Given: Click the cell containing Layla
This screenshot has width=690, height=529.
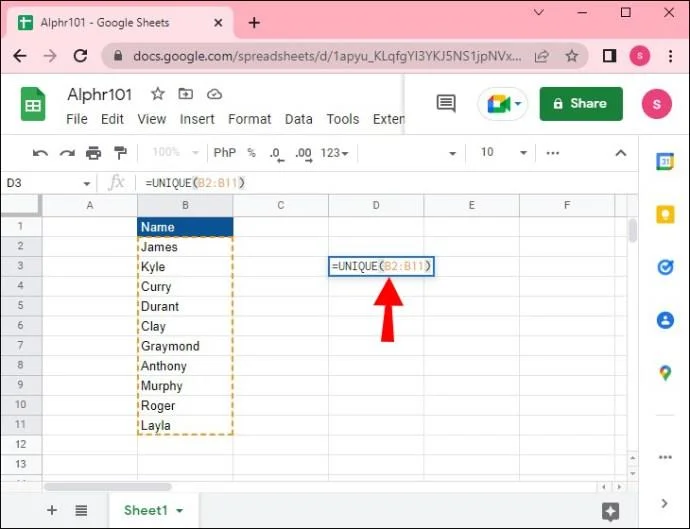Looking at the screenshot, I should (x=185, y=425).
